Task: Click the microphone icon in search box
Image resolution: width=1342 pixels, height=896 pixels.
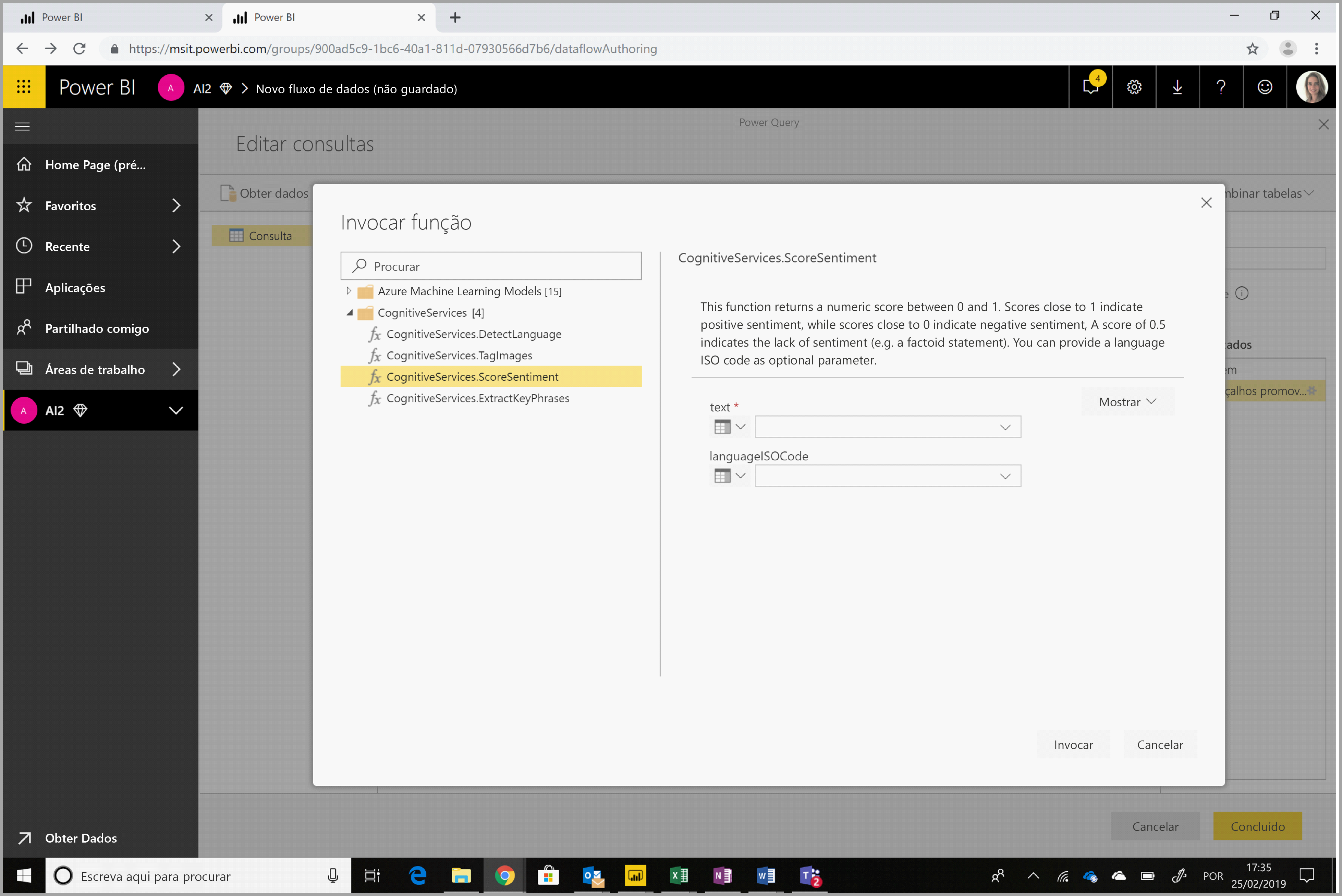Action: (332, 875)
